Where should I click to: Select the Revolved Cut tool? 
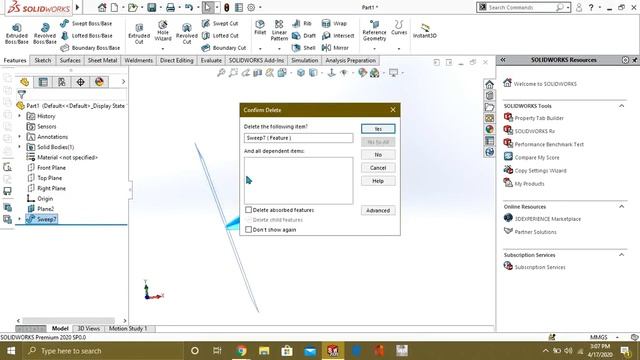point(187,33)
